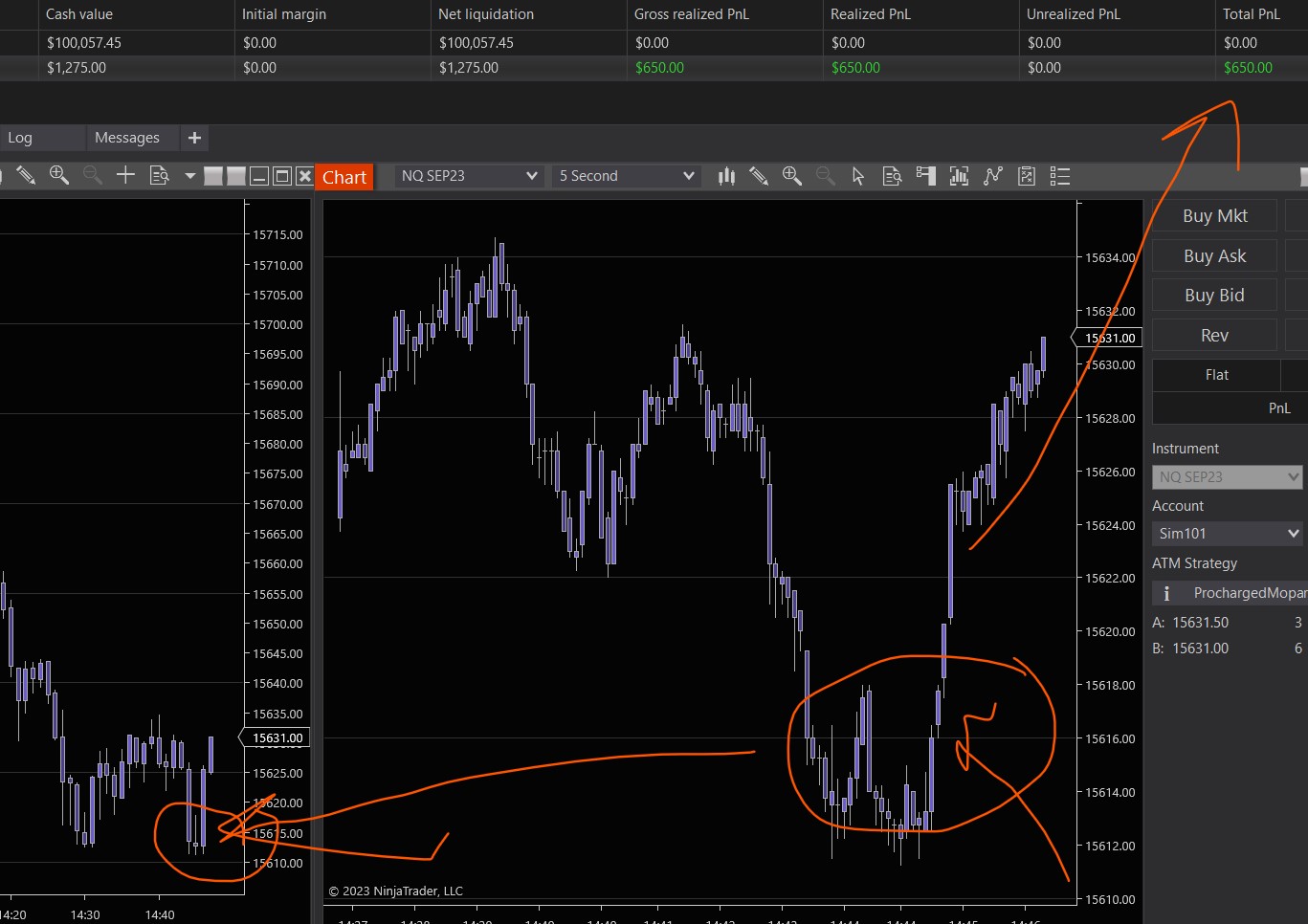Click the Gross realized PnL column header

[724, 14]
